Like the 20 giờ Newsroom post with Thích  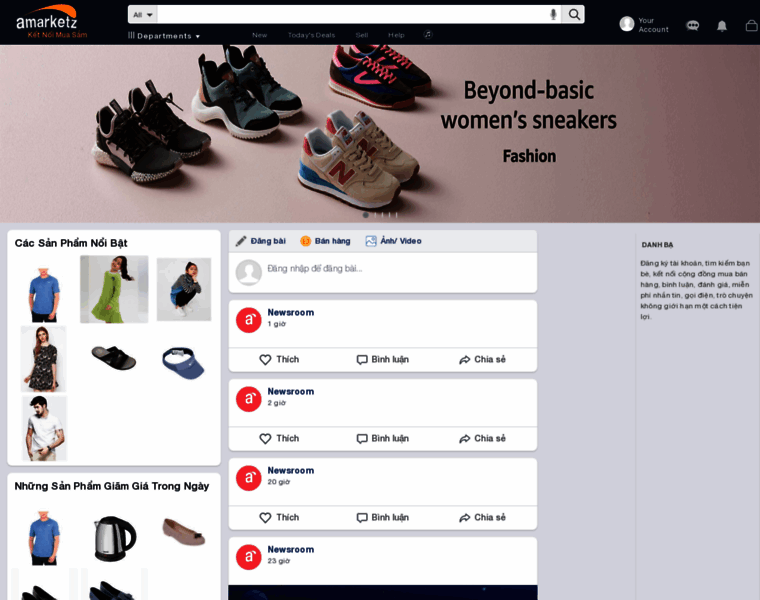click(x=279, y=518)
